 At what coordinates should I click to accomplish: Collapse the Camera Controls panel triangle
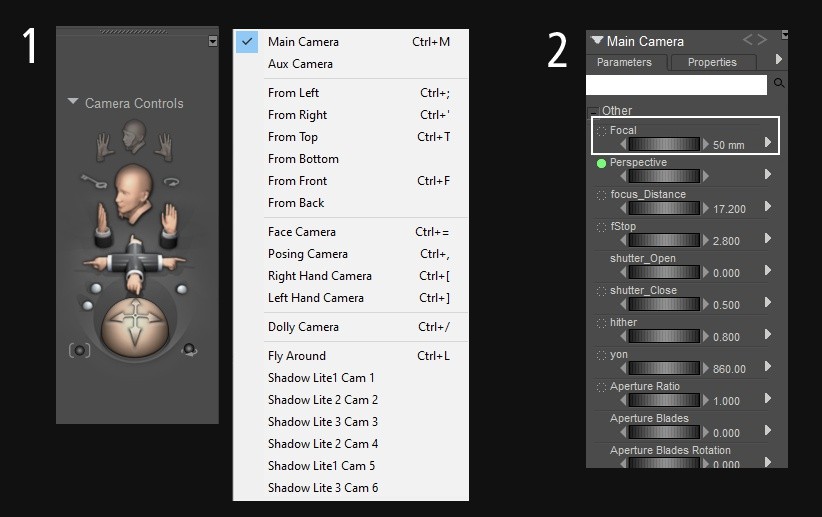coord(73,102)
